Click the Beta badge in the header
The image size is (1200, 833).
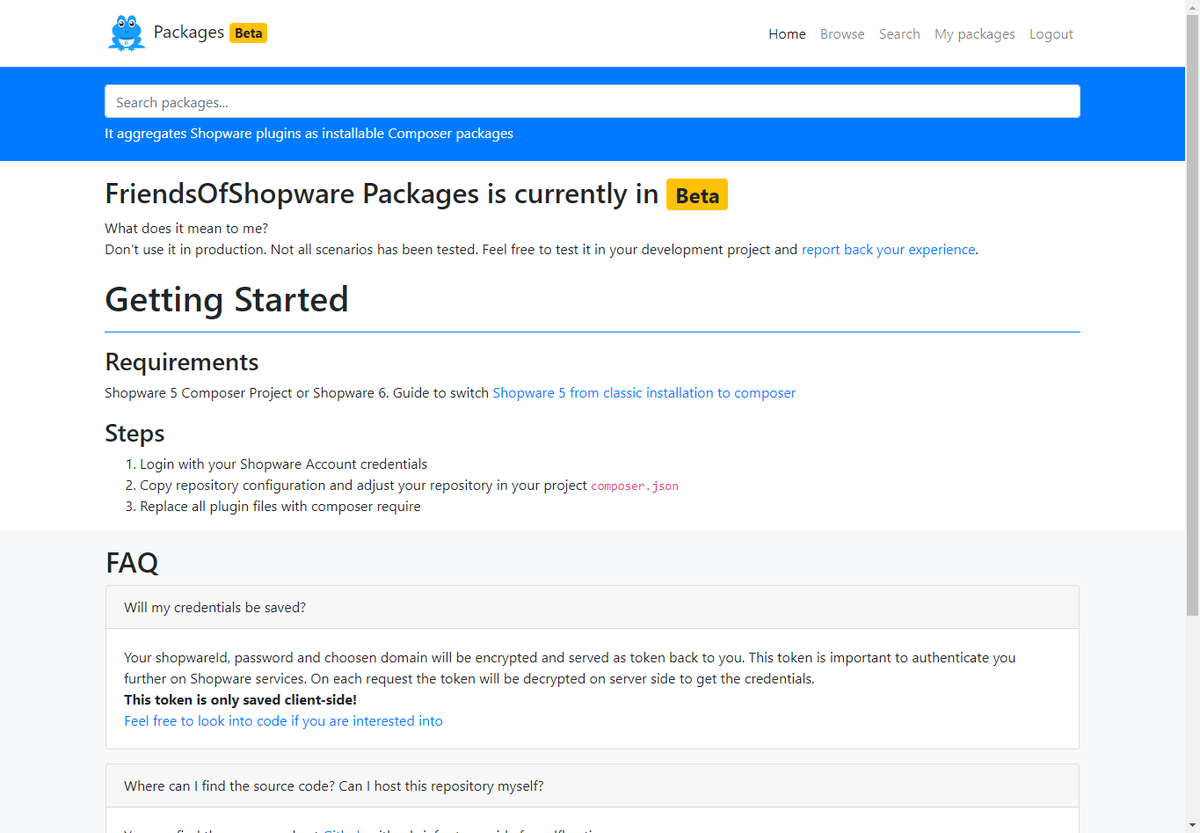248,33
